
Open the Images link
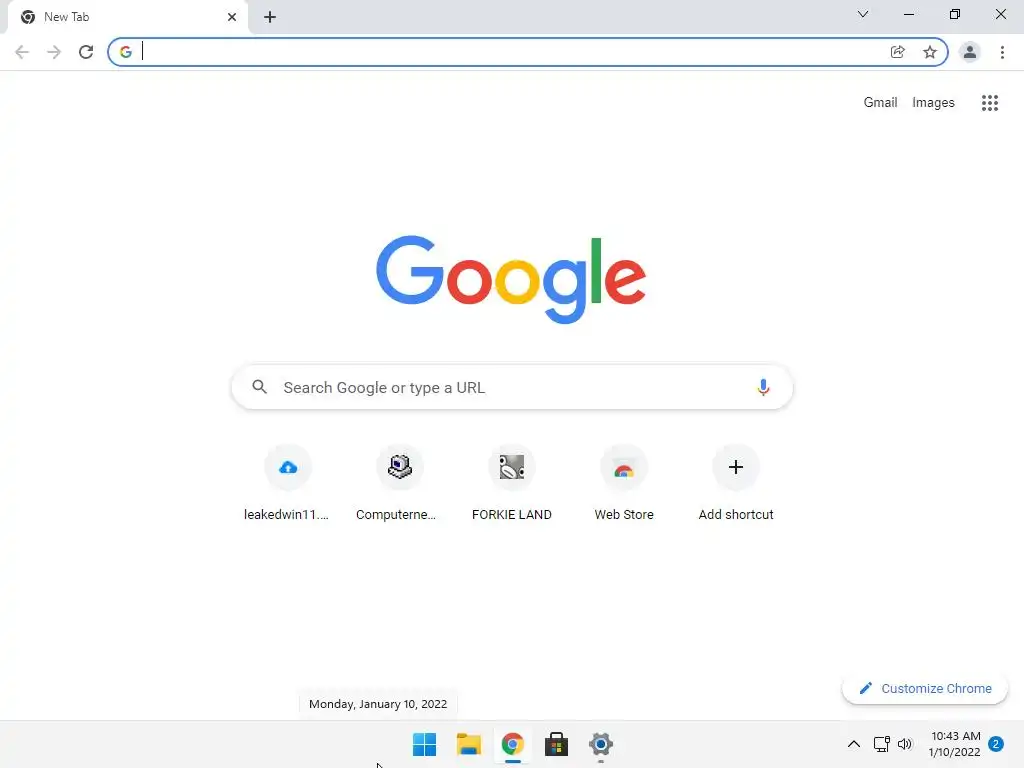coord(933,103)
